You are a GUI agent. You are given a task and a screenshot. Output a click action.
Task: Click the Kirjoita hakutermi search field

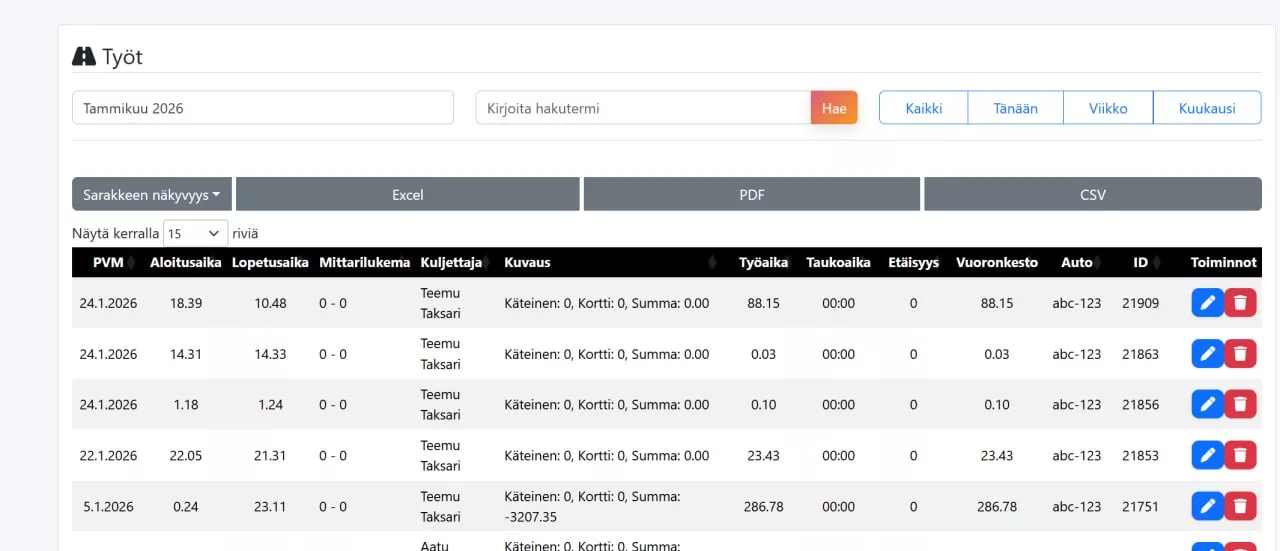coord(643,108)
